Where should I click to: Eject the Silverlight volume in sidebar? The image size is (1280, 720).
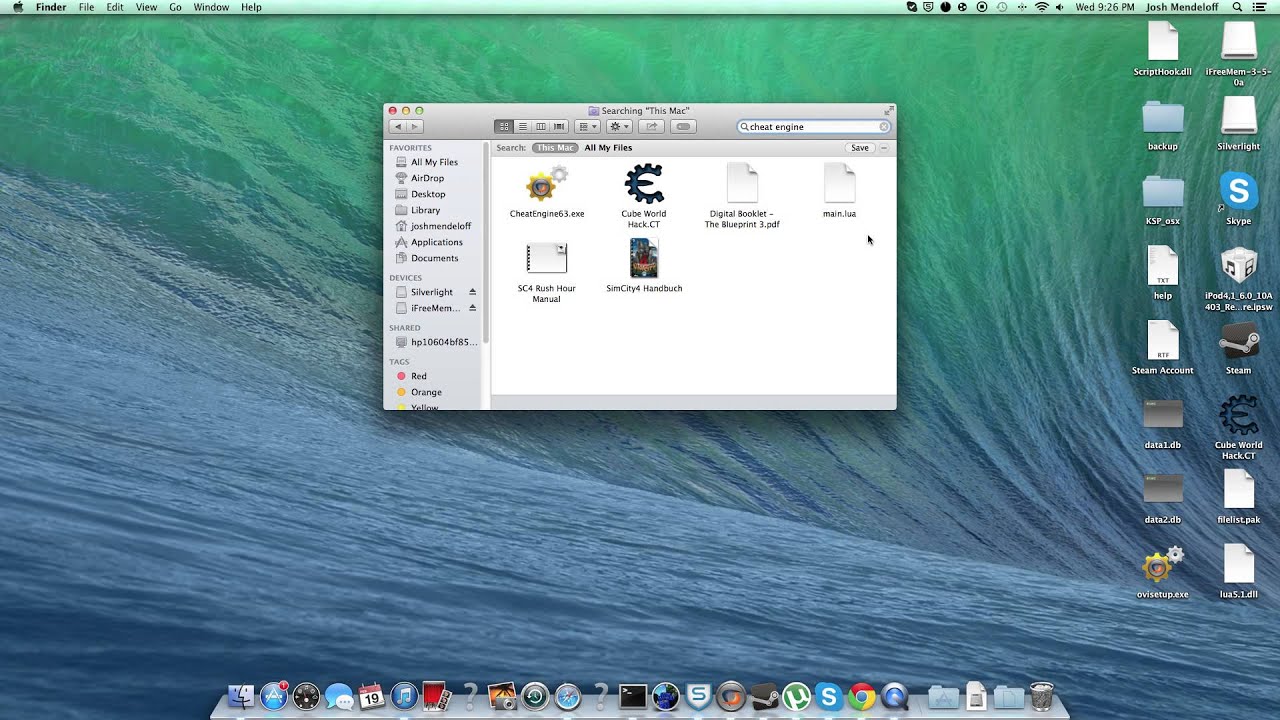click(x=472, y=292)
